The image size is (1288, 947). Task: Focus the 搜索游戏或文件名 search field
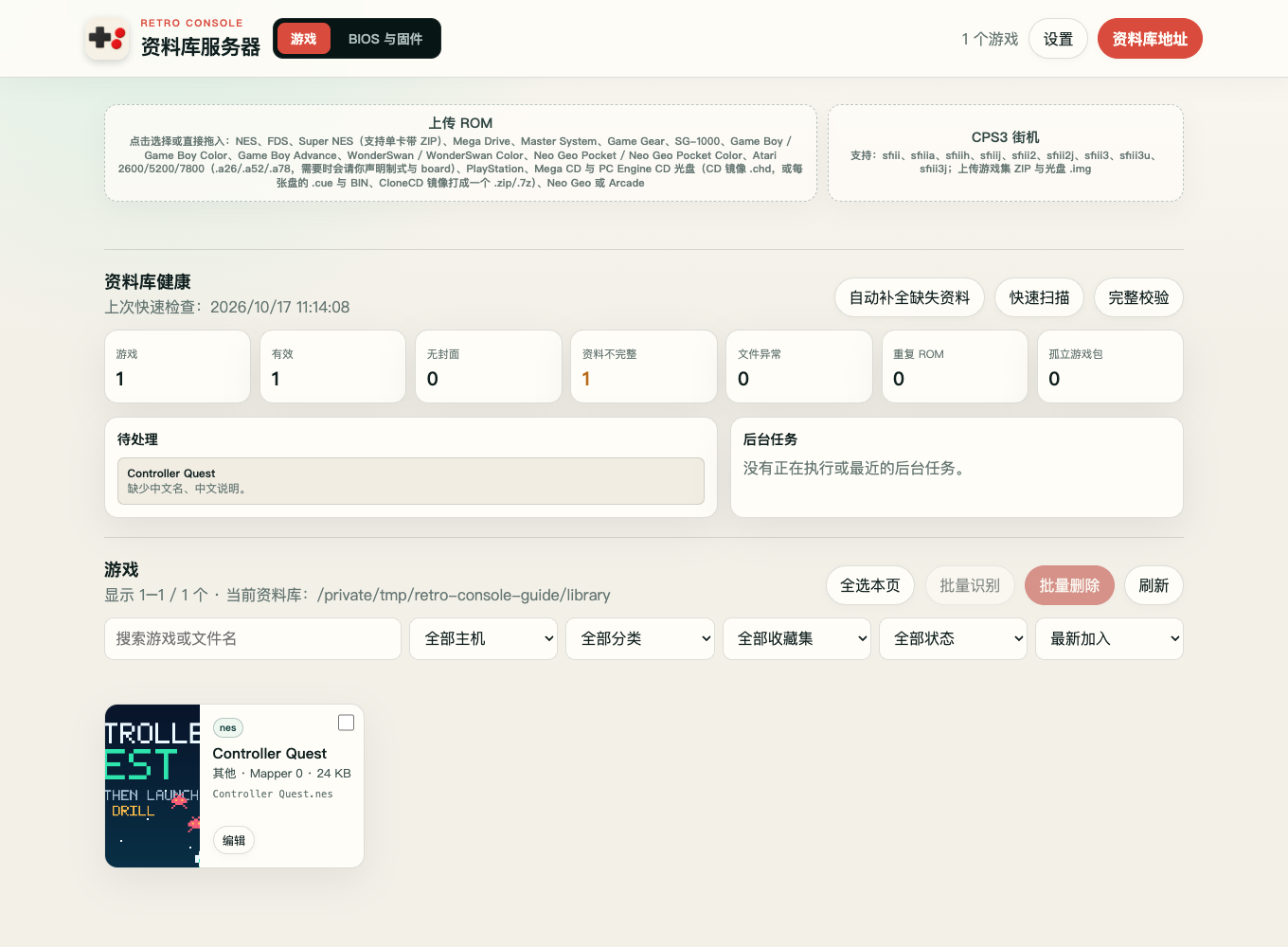[253, 638]
